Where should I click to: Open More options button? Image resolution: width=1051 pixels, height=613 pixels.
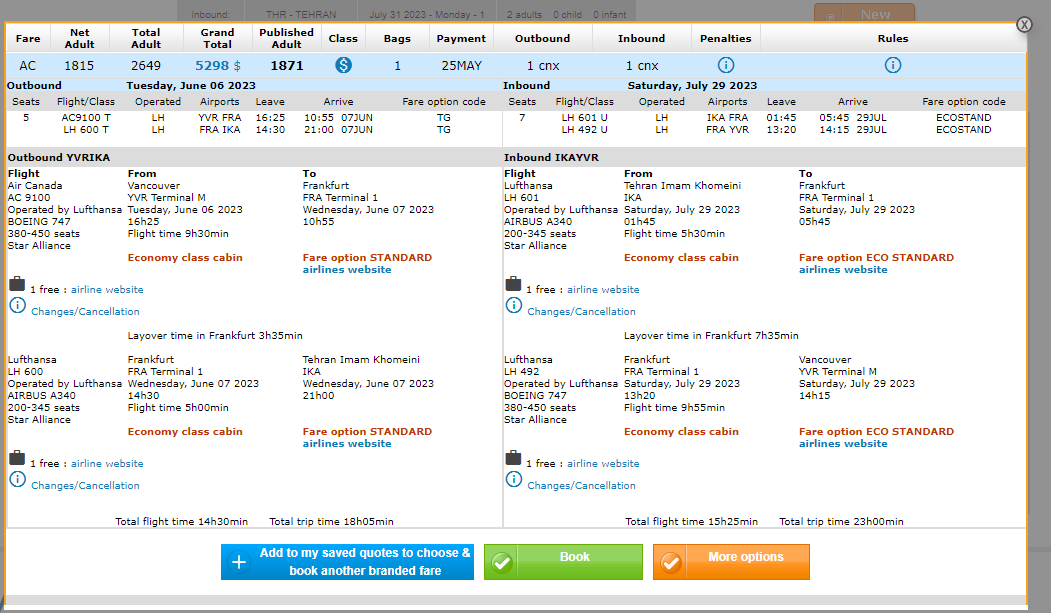731,561
